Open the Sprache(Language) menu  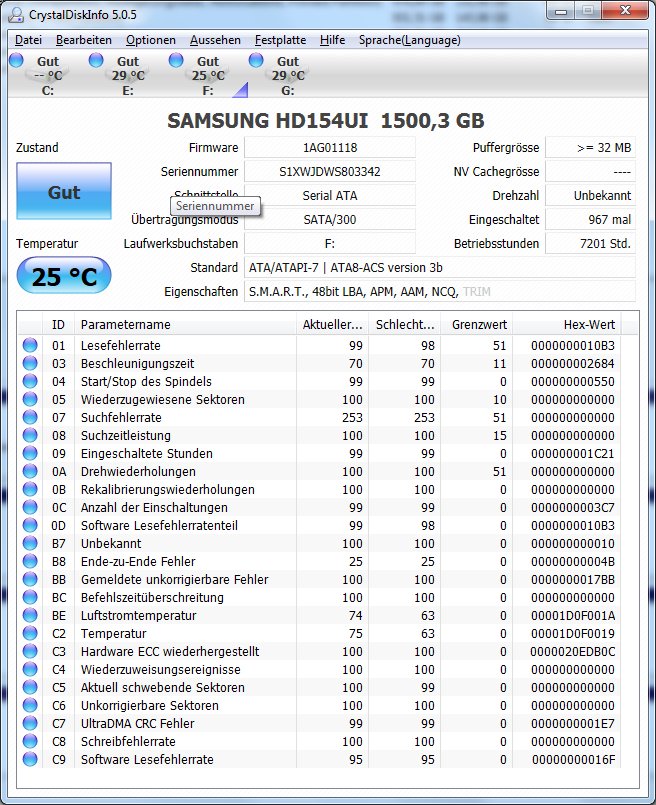point(410,40)
